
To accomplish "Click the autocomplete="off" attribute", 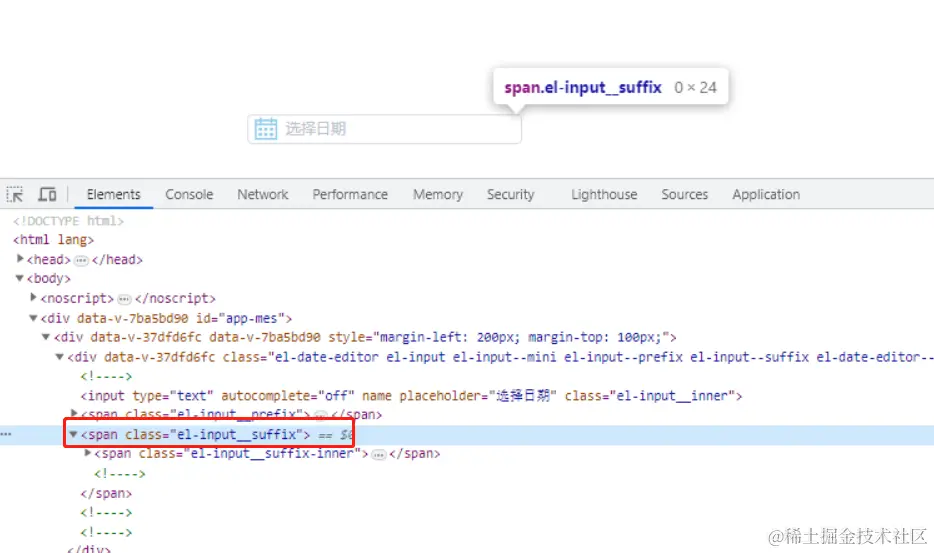I will click(288, 396).
